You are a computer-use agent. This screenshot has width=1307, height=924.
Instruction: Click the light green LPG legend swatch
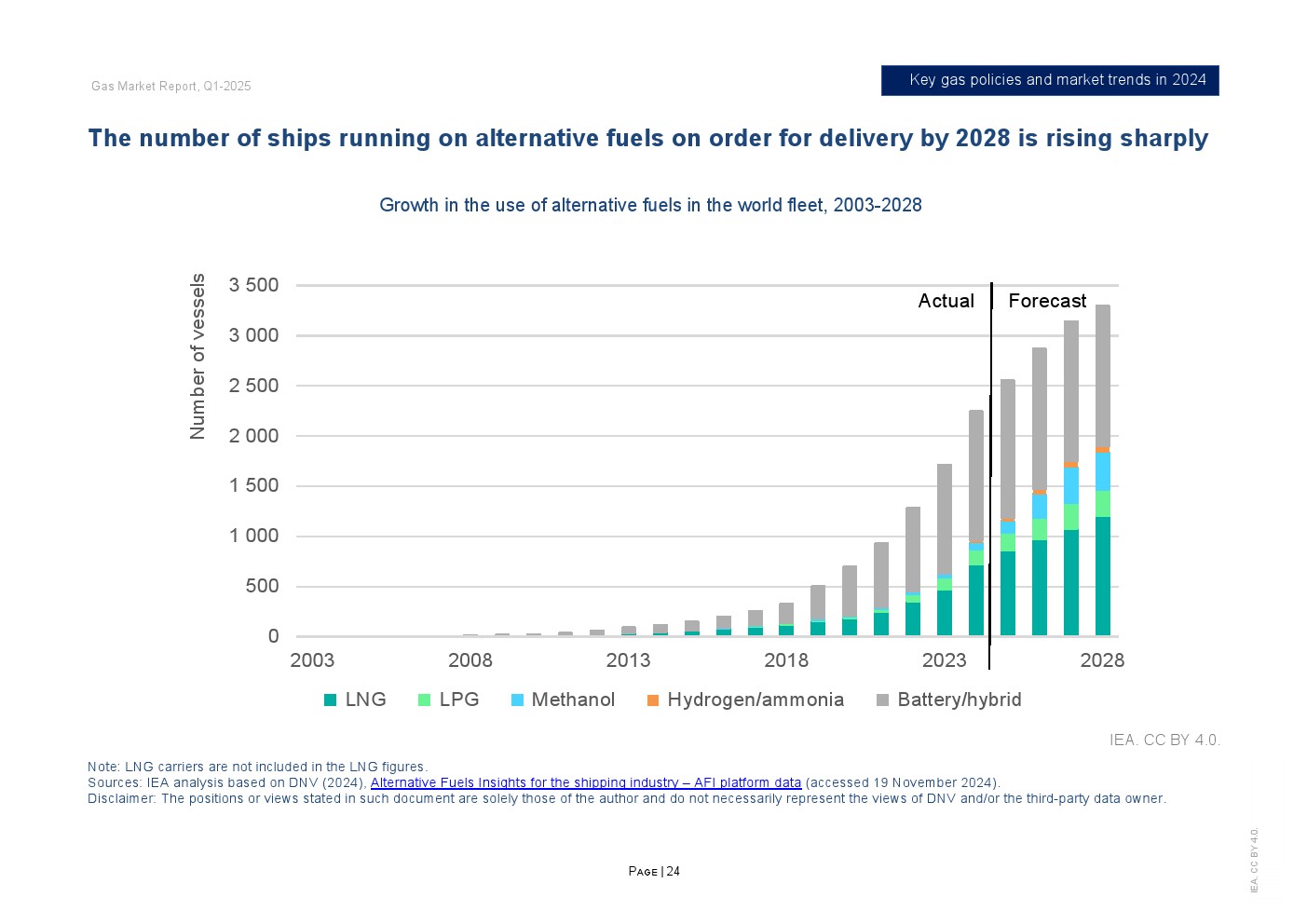tap(425, 700)
